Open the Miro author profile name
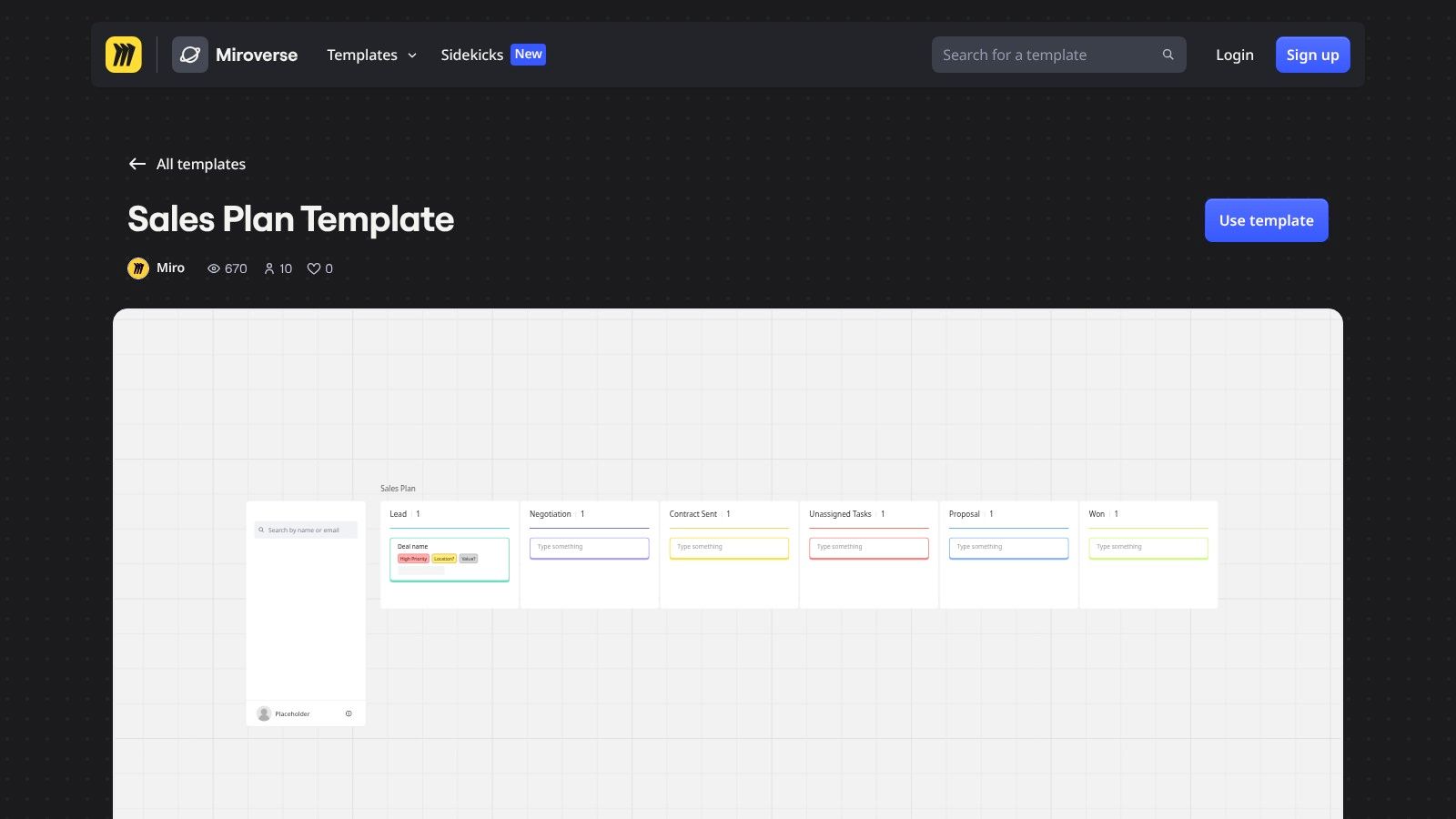This screenshot has height=819, width=1456. pyautogui.click(x=170, y=268)
